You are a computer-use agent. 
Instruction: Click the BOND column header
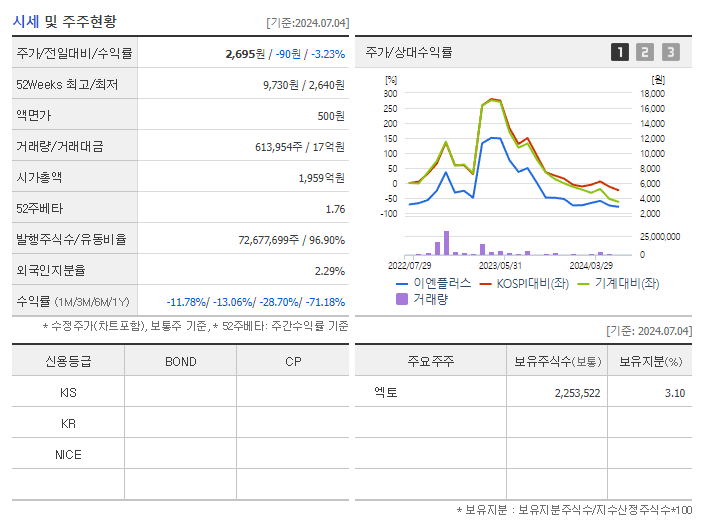[181, 362]
